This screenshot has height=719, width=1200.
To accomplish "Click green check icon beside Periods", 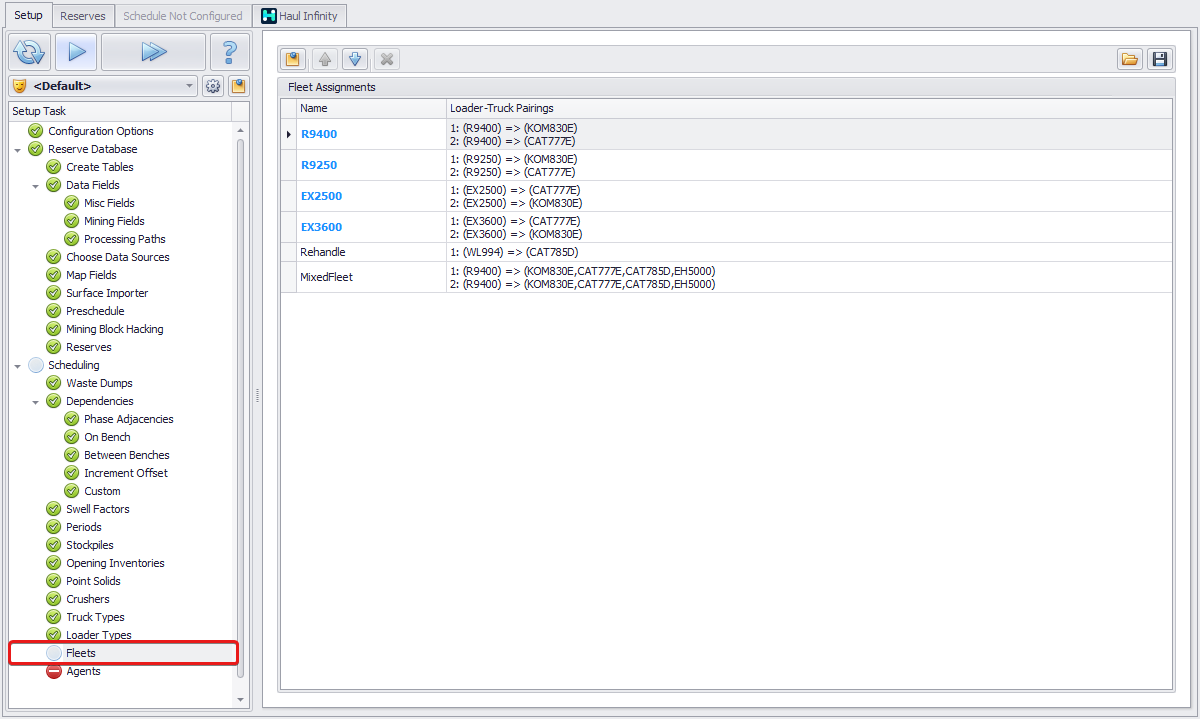I will [54, 527].
